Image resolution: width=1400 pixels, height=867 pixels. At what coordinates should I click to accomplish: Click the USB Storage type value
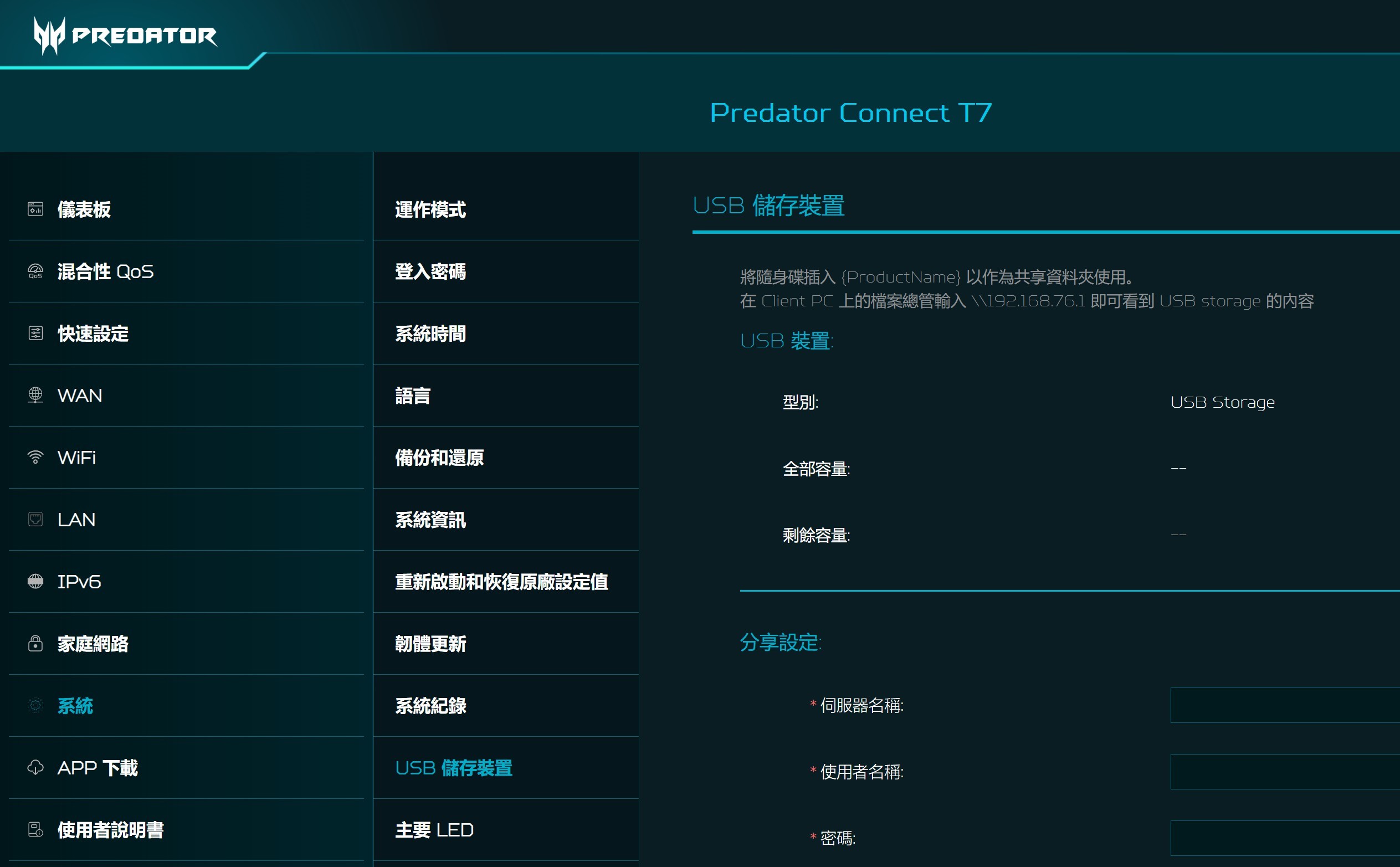click(1222, 402)
